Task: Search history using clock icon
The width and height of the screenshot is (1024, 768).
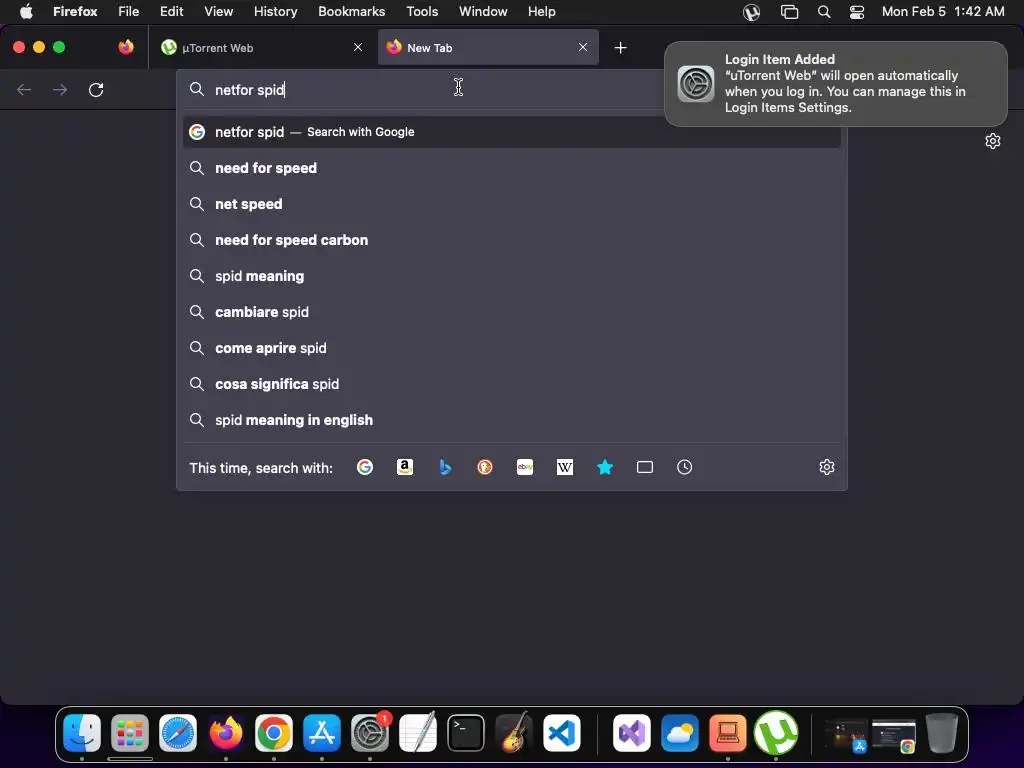Action: 684,467
